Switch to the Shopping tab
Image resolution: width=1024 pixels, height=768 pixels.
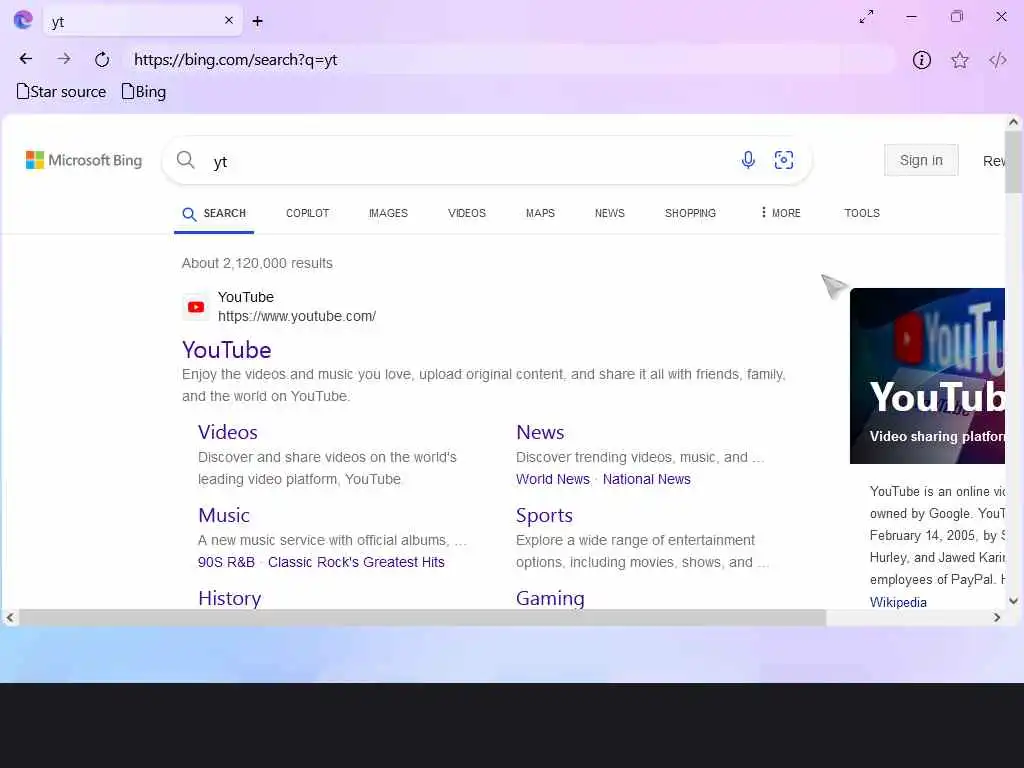pos(690,214)
